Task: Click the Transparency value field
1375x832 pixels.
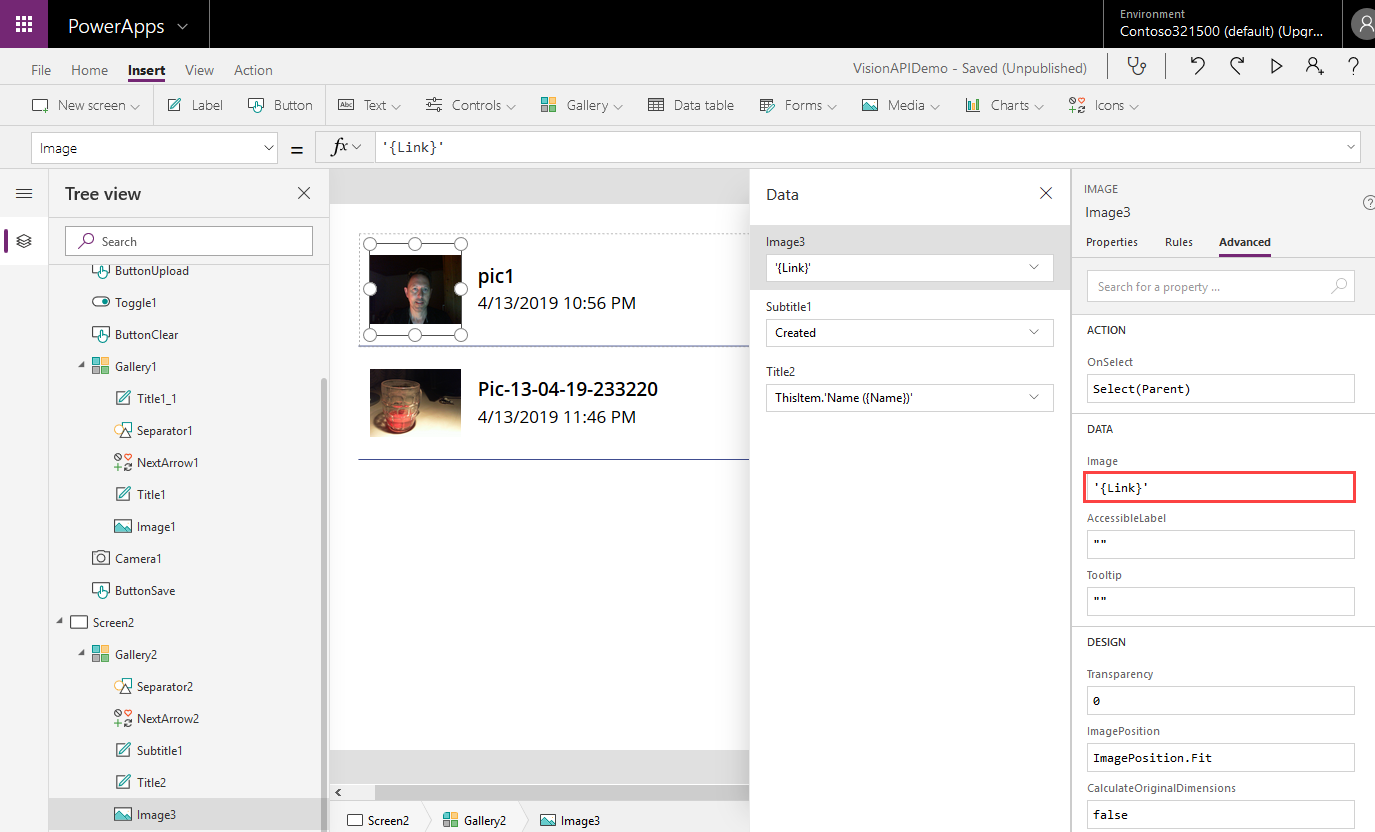Action: click(x=1220, y=701)
